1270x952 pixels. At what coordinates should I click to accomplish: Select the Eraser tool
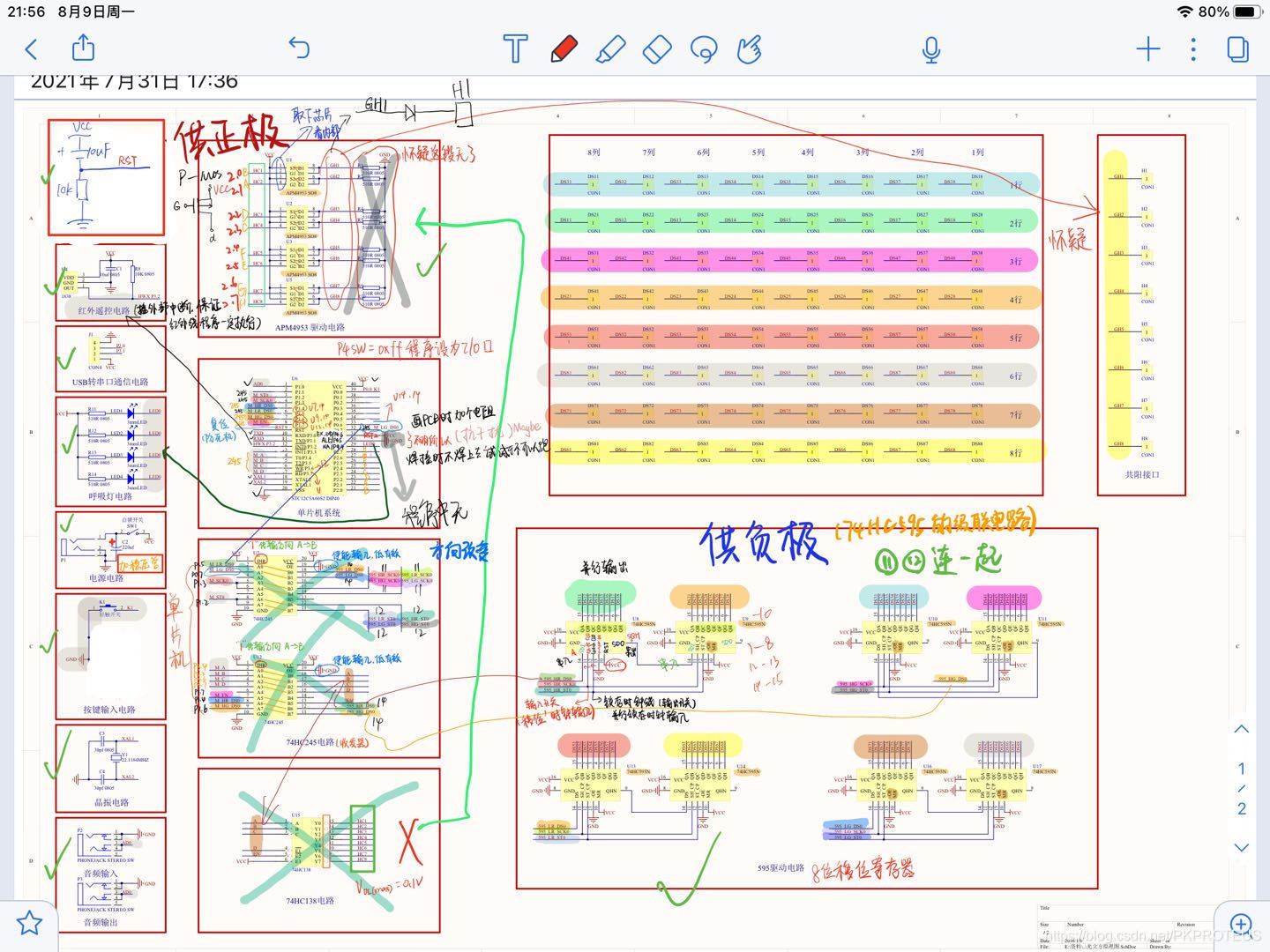click(x=658, y=48)
